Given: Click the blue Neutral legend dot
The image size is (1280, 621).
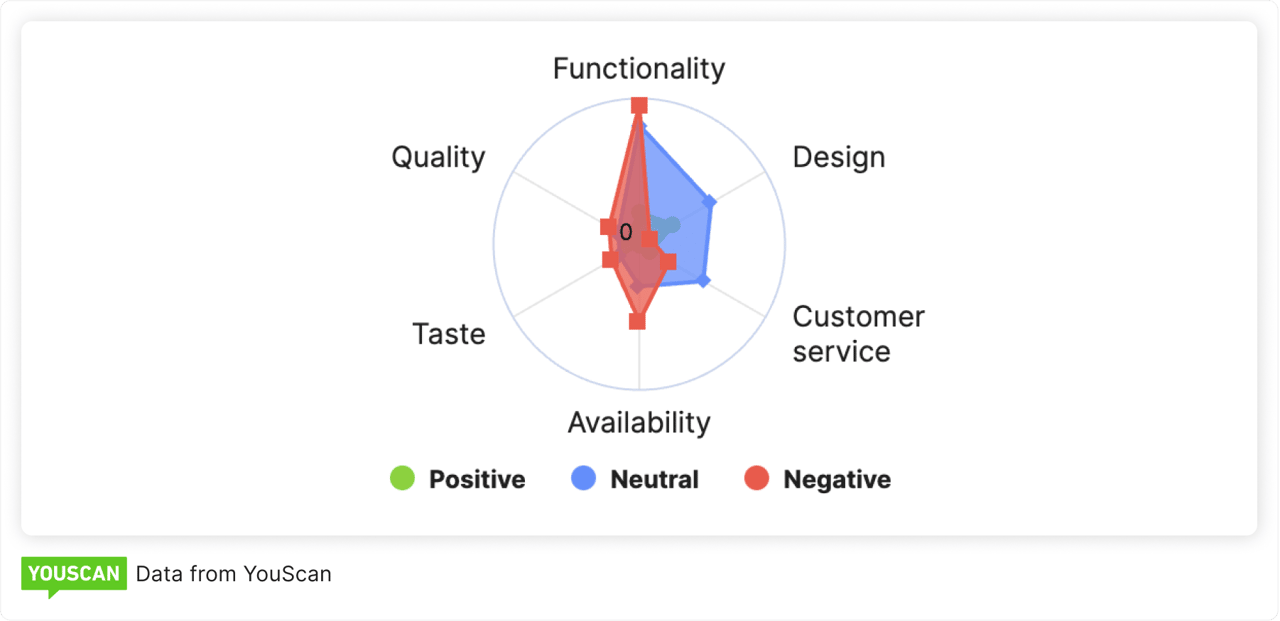Looking at the screenshot, I should click(583, 479).
